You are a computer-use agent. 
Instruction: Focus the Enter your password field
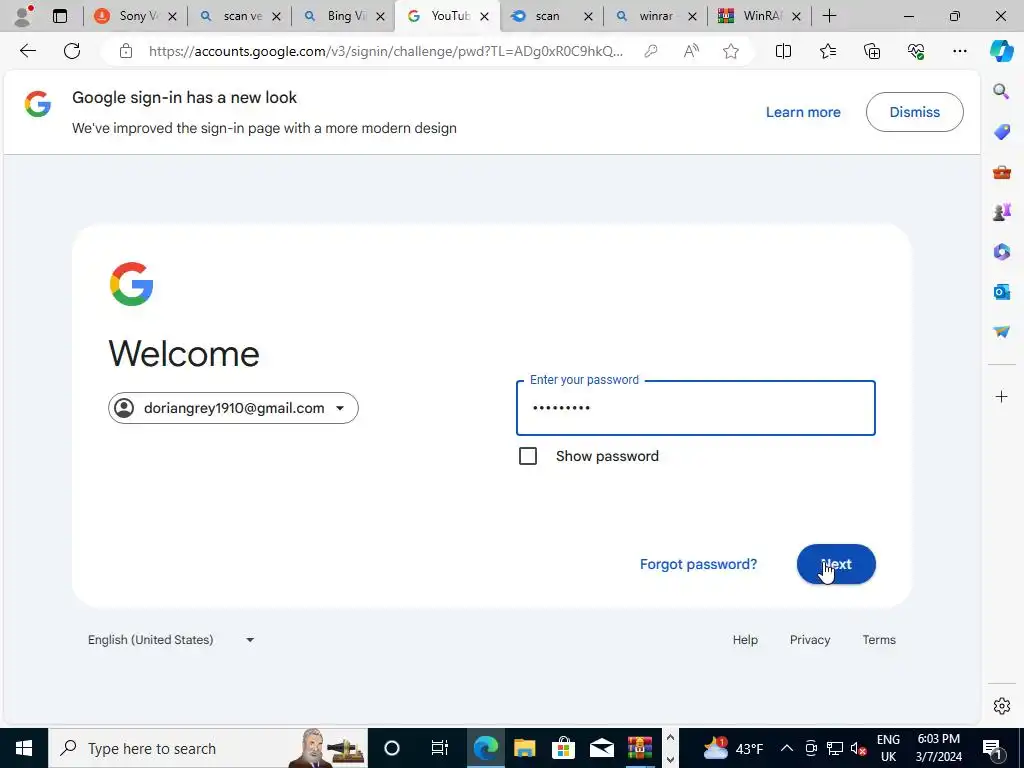click(x=696, y=408)
